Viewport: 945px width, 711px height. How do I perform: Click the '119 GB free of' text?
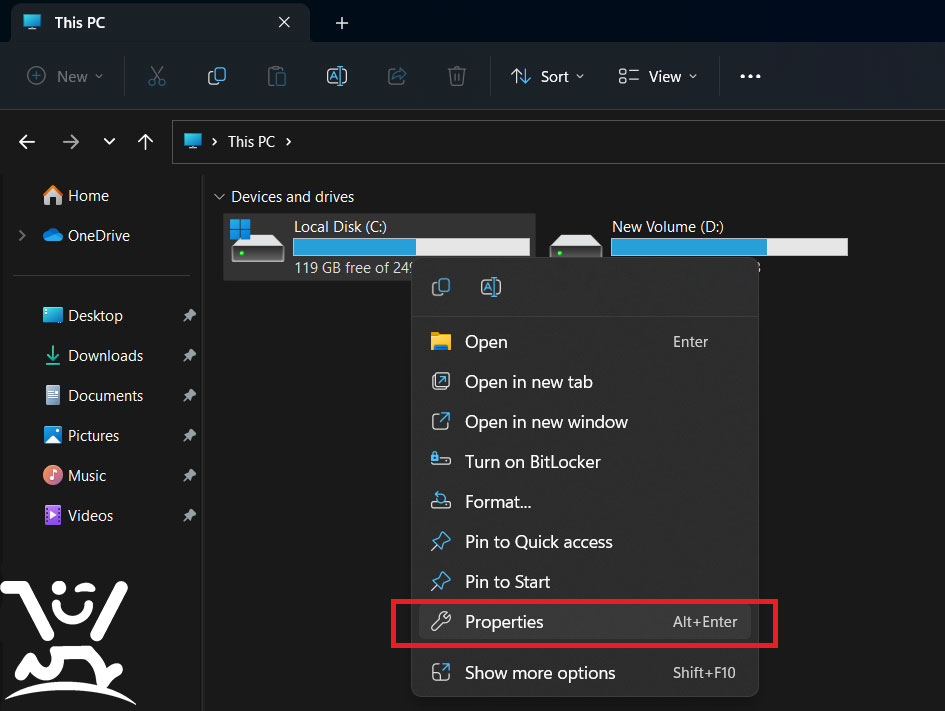(342, 268)
